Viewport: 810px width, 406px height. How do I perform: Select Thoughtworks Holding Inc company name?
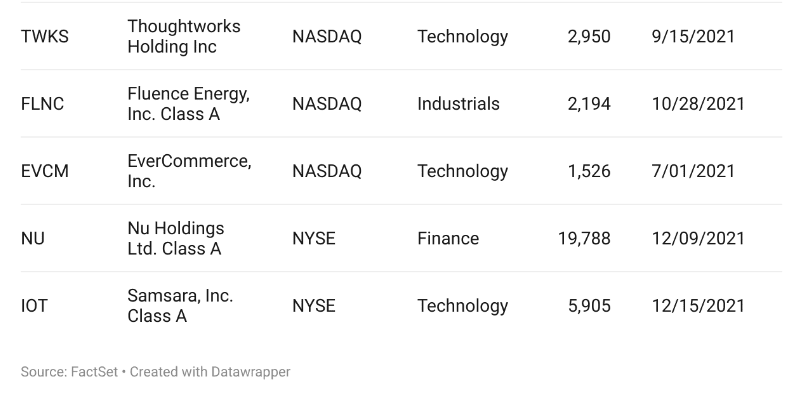[x=184, y=36]
